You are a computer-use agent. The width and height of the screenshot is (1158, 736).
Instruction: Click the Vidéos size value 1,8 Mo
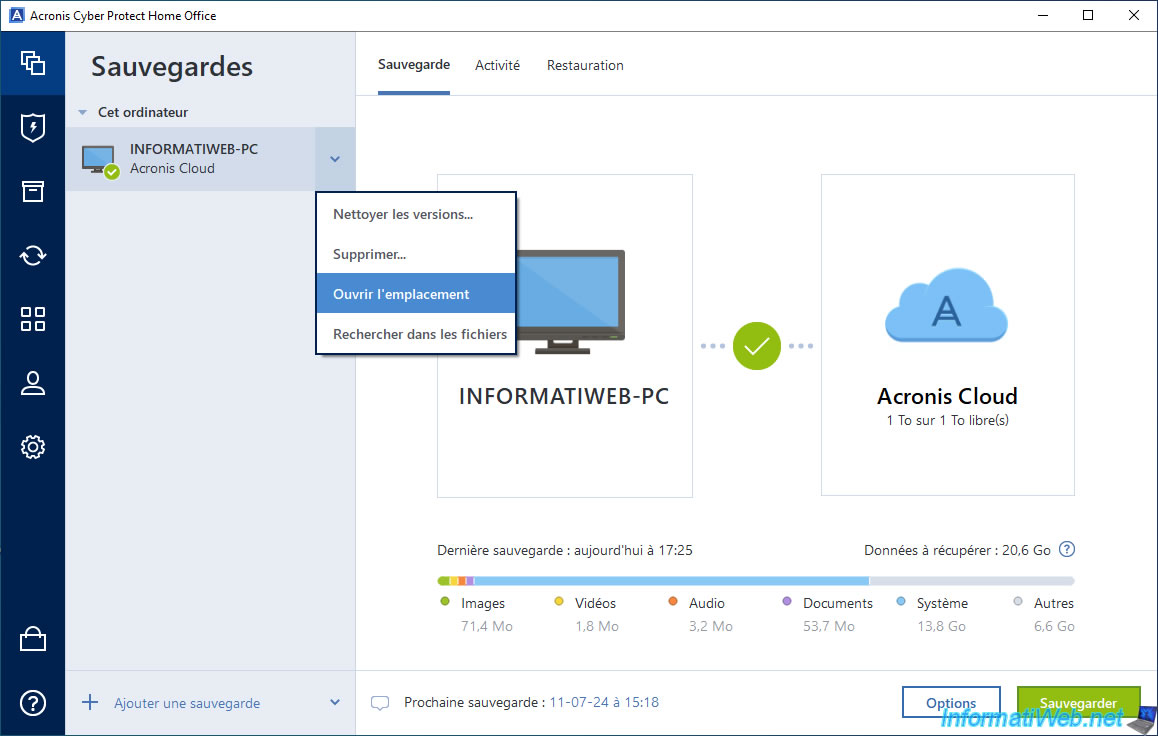click(597, 626)
